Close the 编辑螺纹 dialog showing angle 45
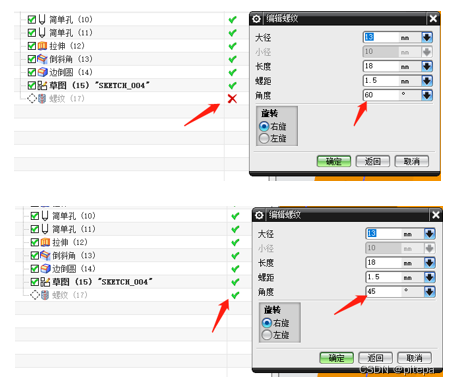 pos(436,215)
